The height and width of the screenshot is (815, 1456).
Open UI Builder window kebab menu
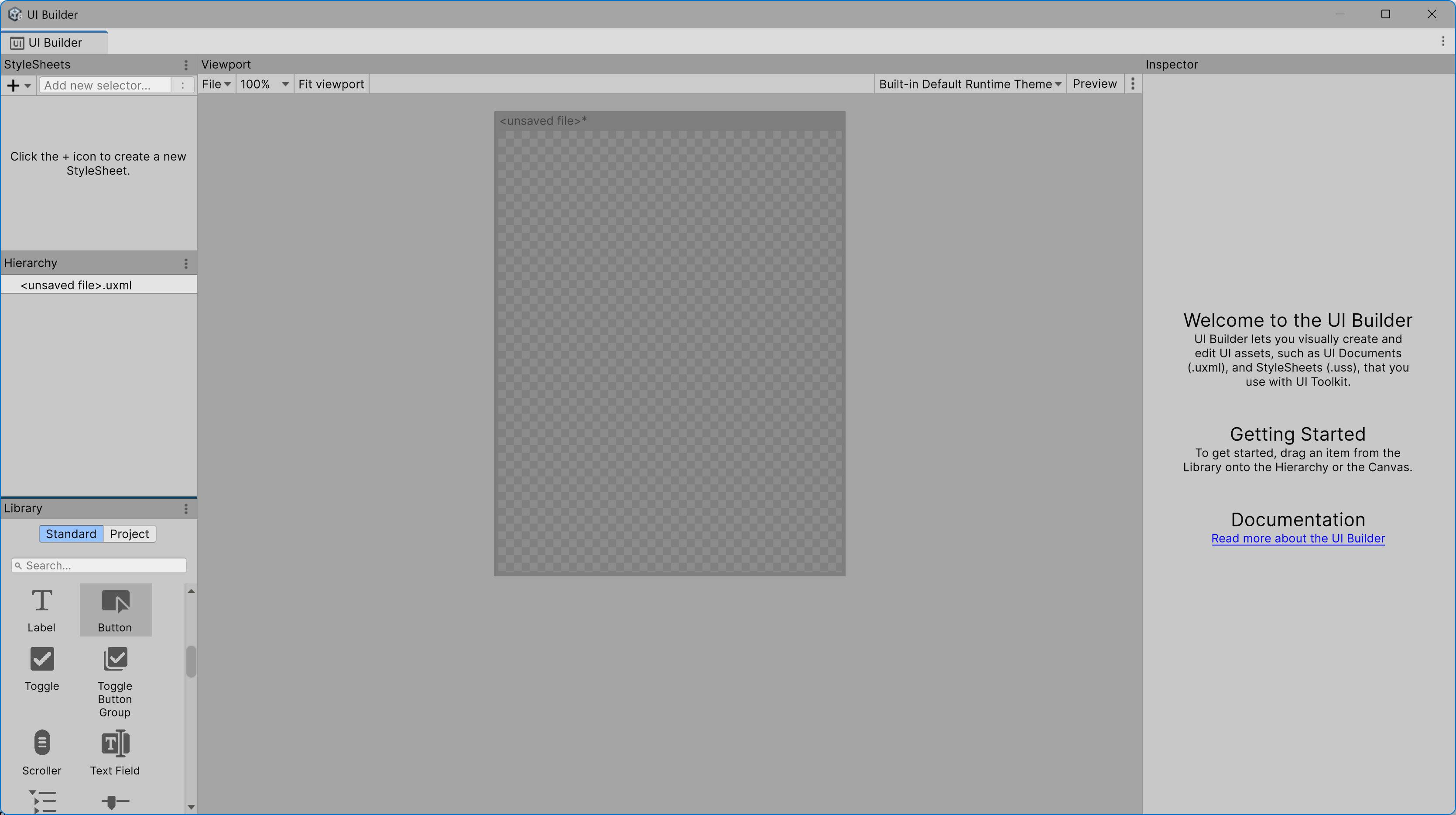pyautogui.click(x=1443, y=41)
